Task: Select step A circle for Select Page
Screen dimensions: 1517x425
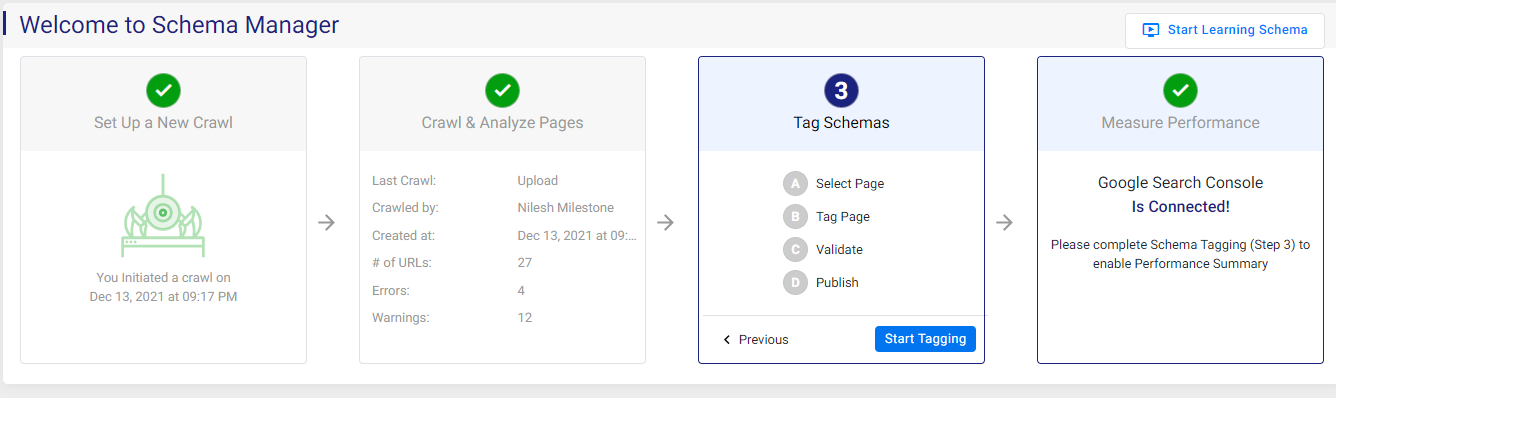Action: click(795, 184)
